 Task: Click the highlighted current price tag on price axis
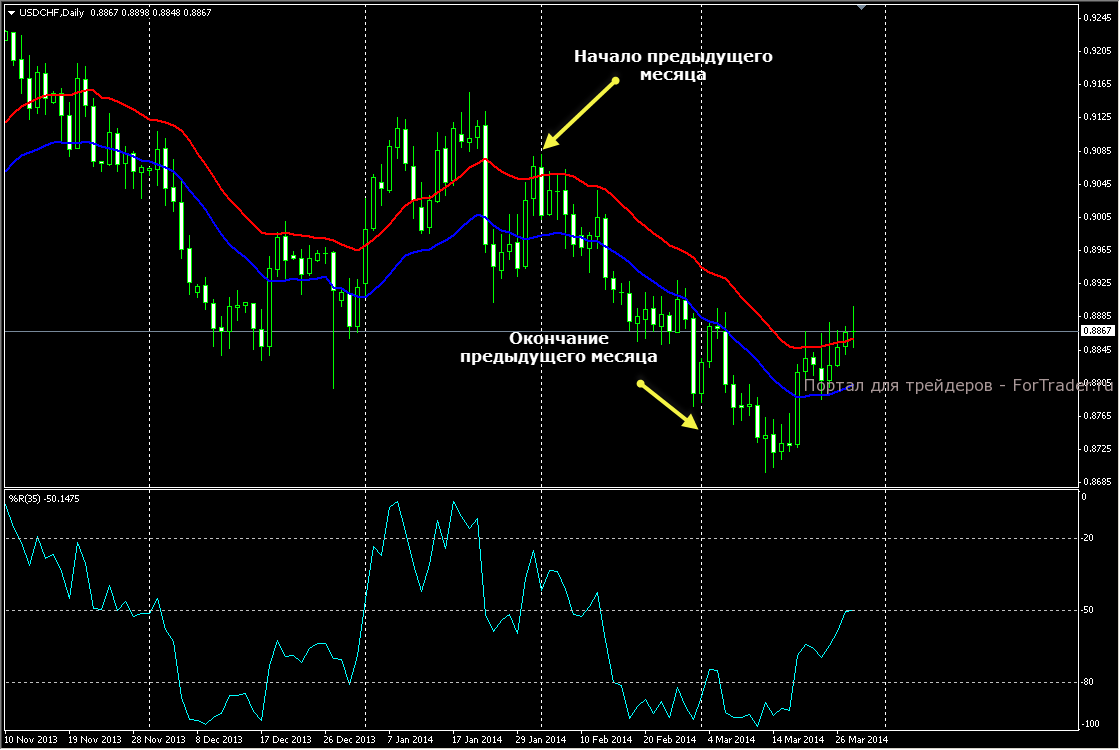coord(1097,331)
